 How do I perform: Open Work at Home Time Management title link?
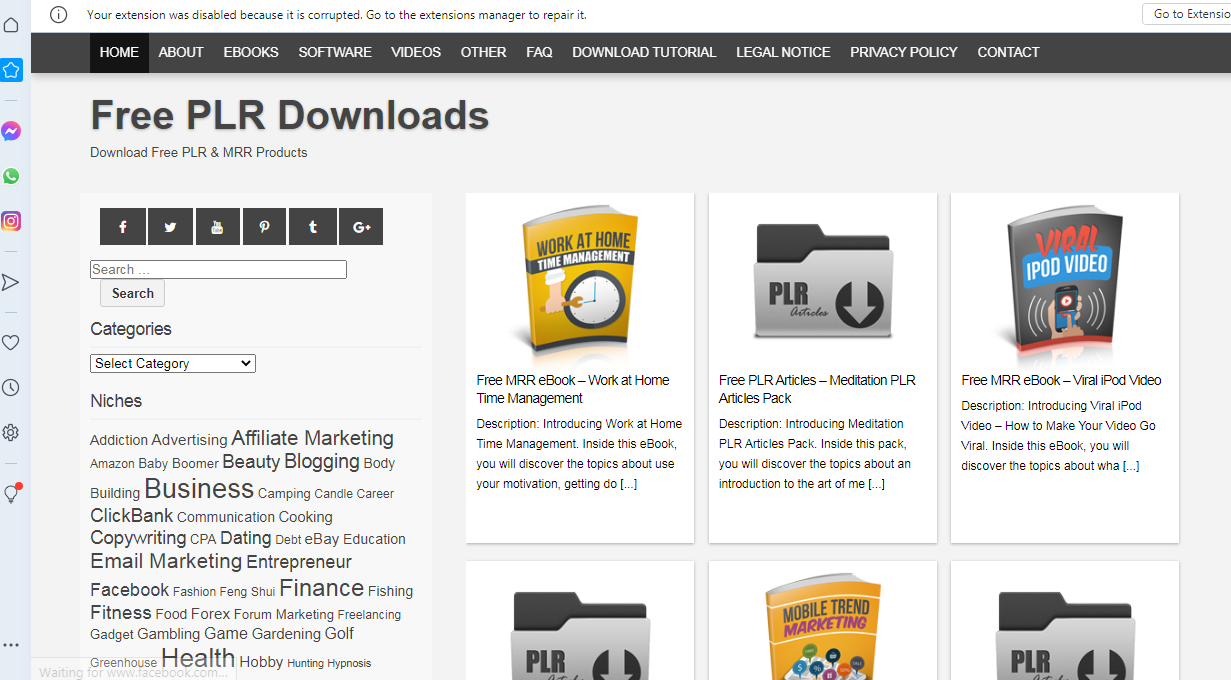pos(573,389)
